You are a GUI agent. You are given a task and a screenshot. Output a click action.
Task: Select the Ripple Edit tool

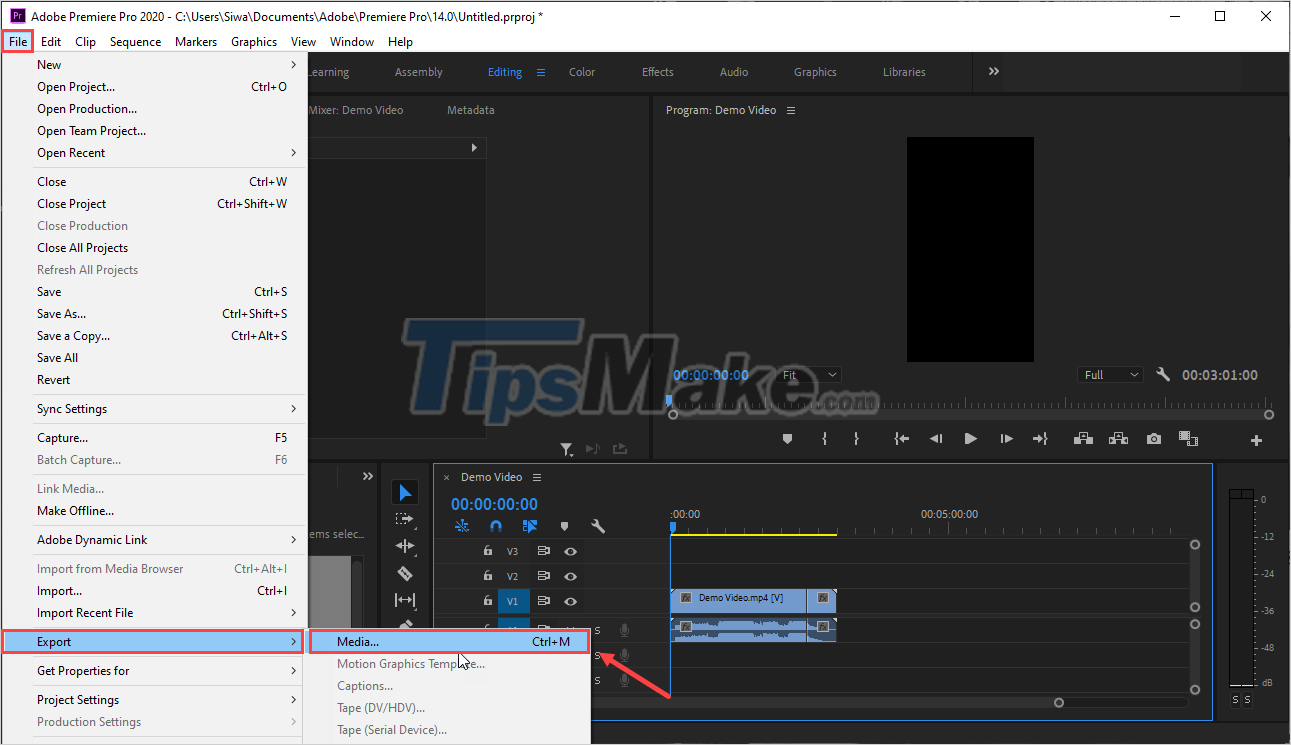click(x=405, y=546)
